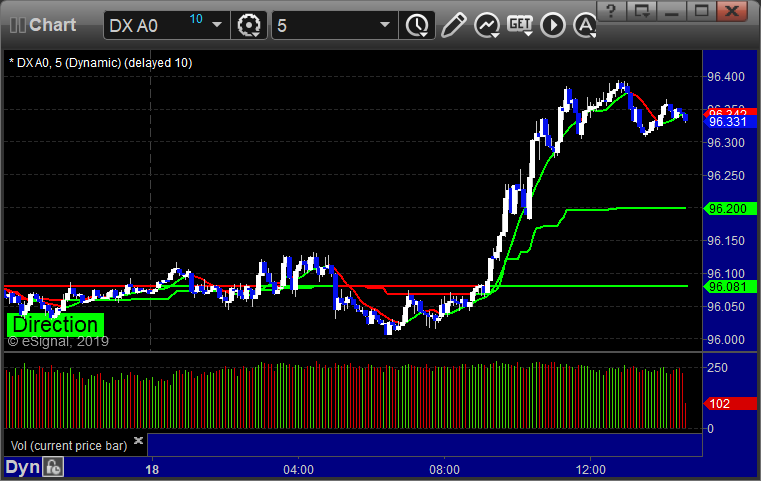Expand the DX A0 symbol dropdown
The image size is (761, 481).
point(217,25)
